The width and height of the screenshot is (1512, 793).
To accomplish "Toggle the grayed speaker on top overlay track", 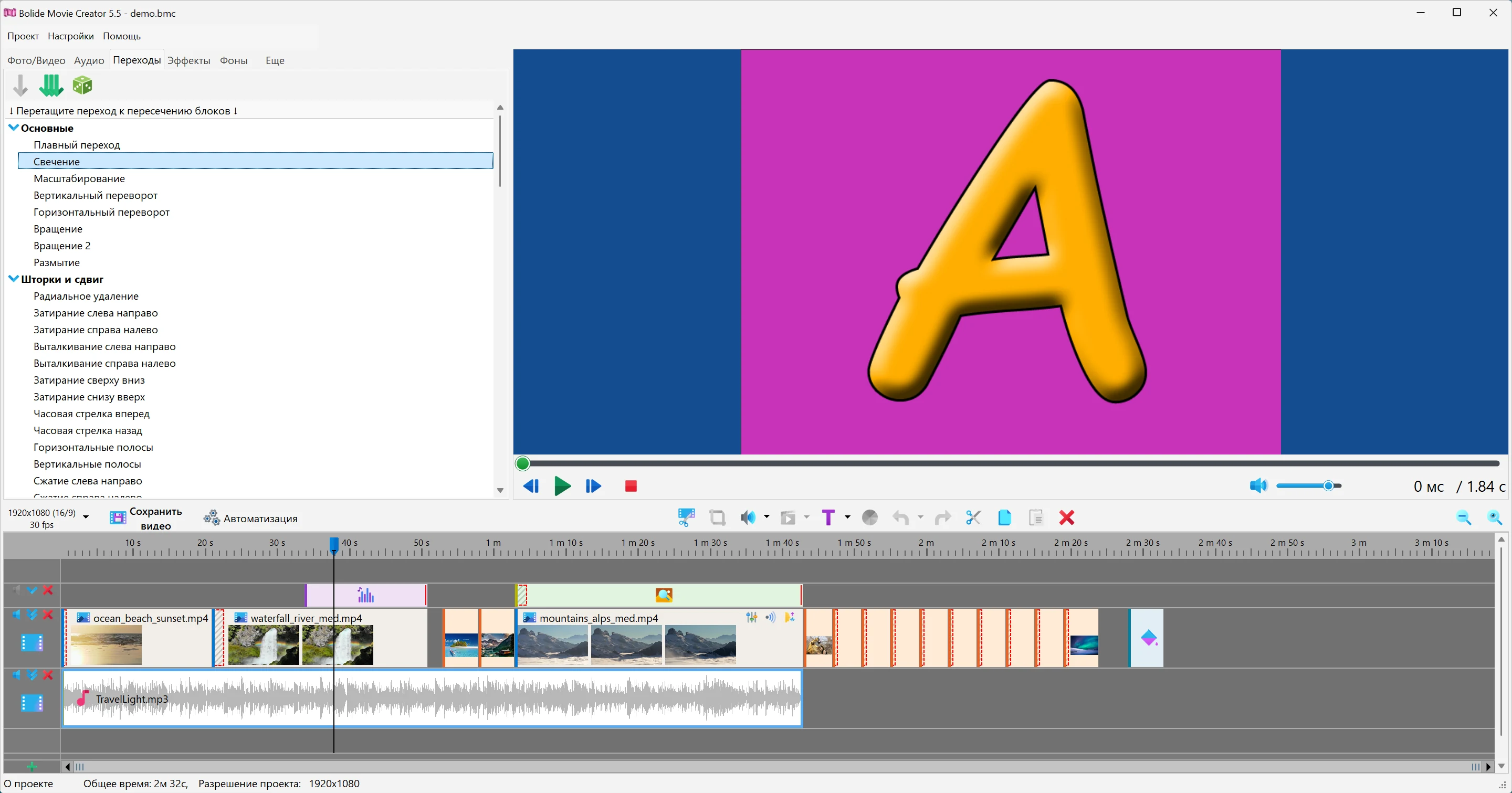I will click(x=16, y=590).
